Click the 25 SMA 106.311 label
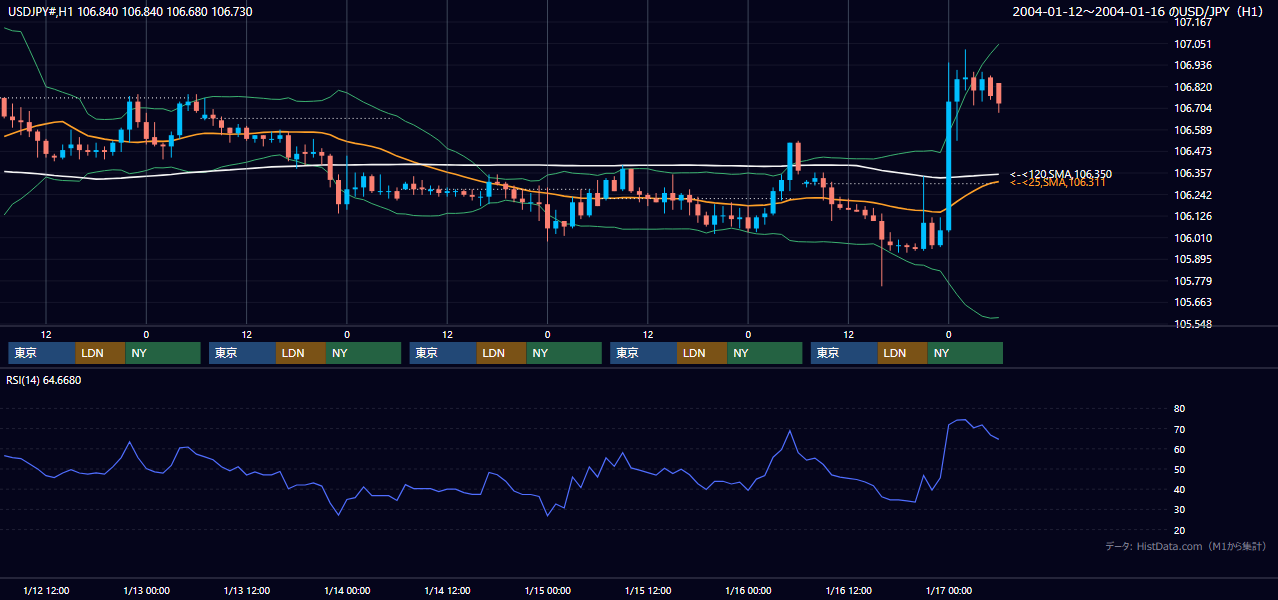Viewport: 1278px width, 600px height. coord(1058,182)
